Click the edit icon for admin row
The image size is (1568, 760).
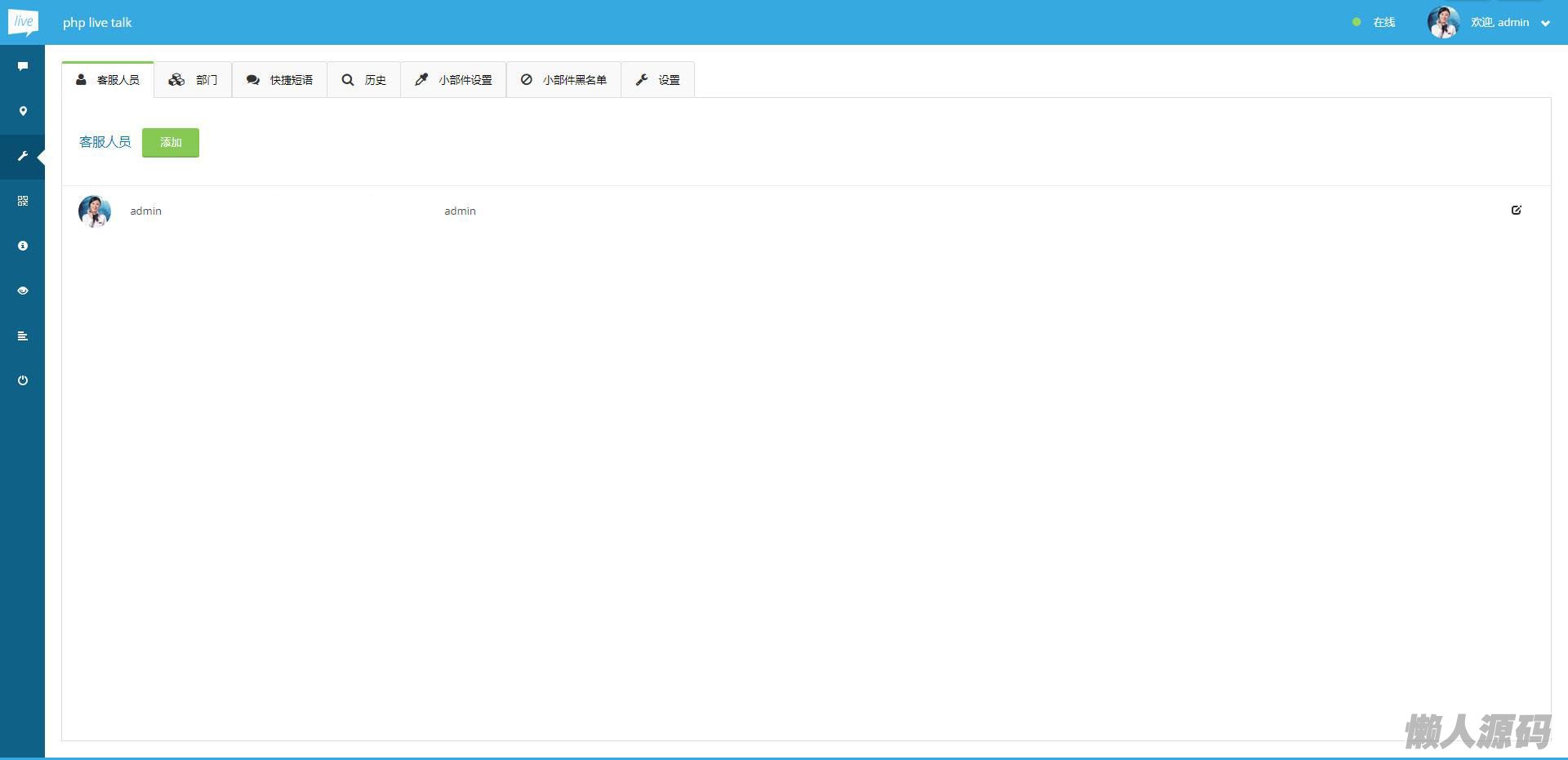pos(1517,210)
